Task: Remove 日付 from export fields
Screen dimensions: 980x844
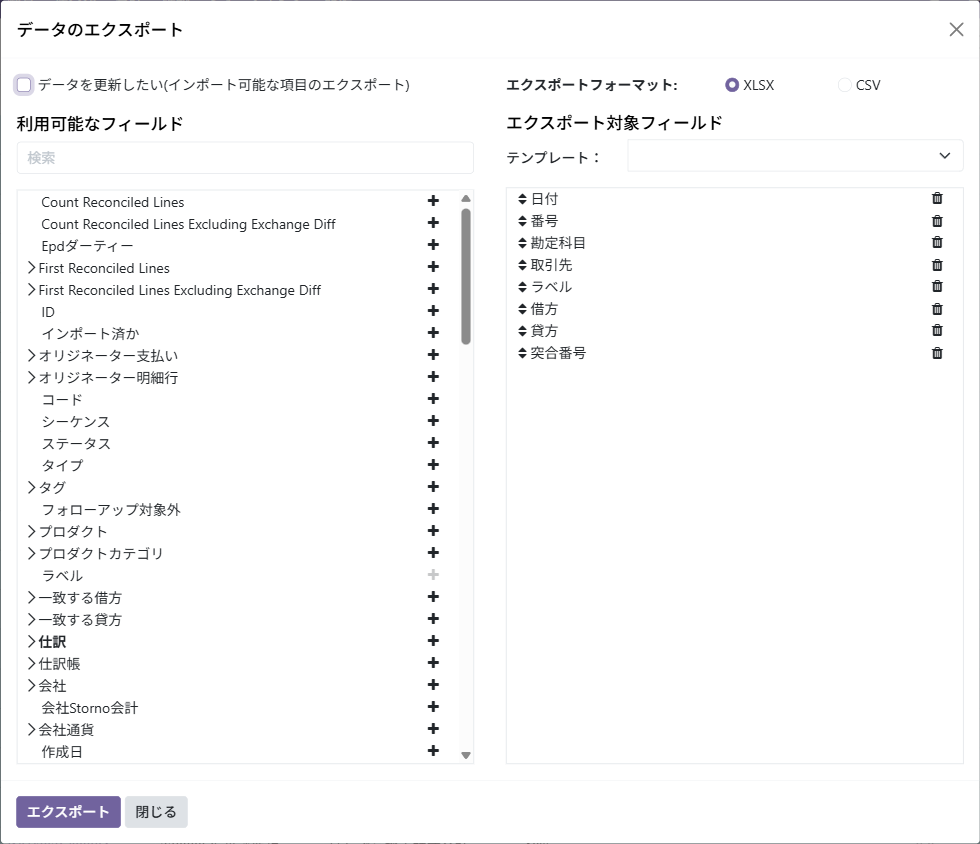Action: pos(937,198)
